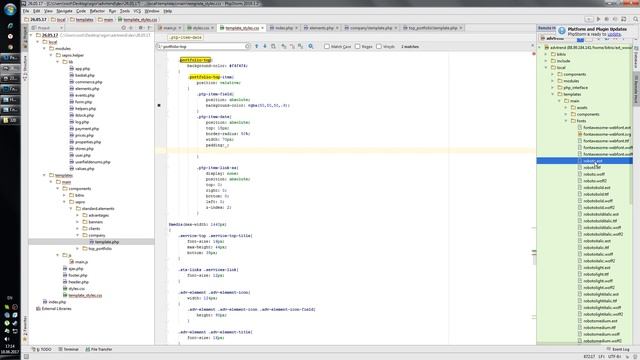The image size is (640, 360).
Task: Open the run configuration dropdown
Action: pyautogui.click(x=589, y=19)
